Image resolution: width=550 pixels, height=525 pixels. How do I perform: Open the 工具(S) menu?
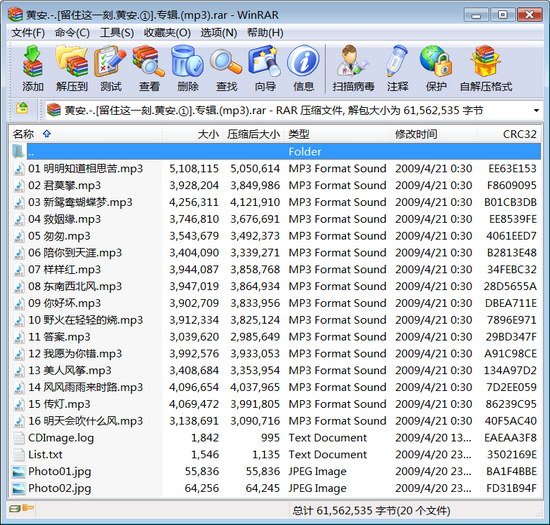pos(117,33)
